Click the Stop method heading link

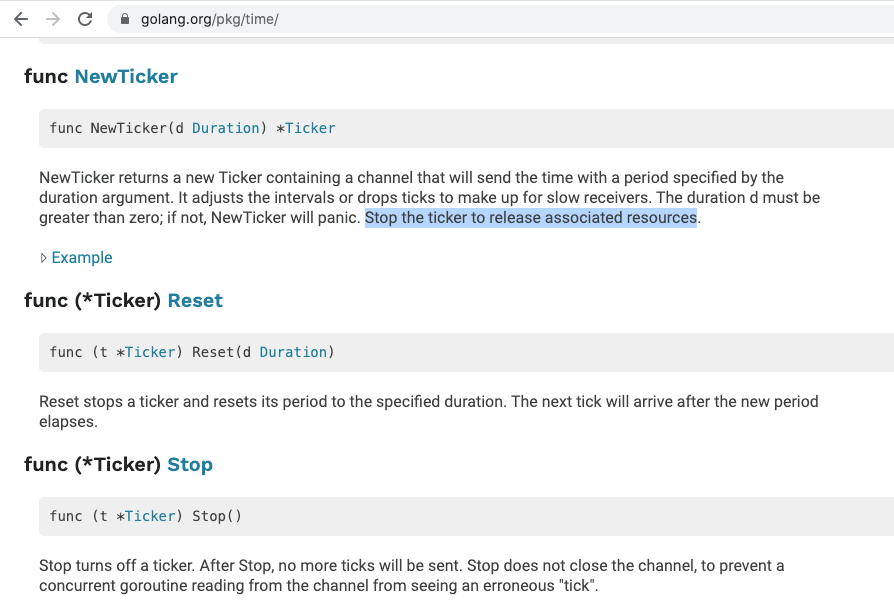[190, 464]
